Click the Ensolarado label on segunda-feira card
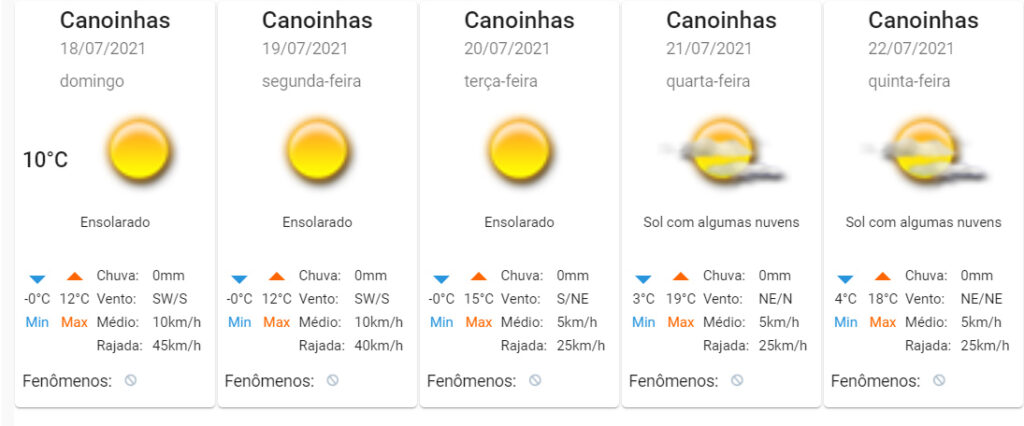The height and width of the screenshot is (426, 1024). click(x=317, y=222)
